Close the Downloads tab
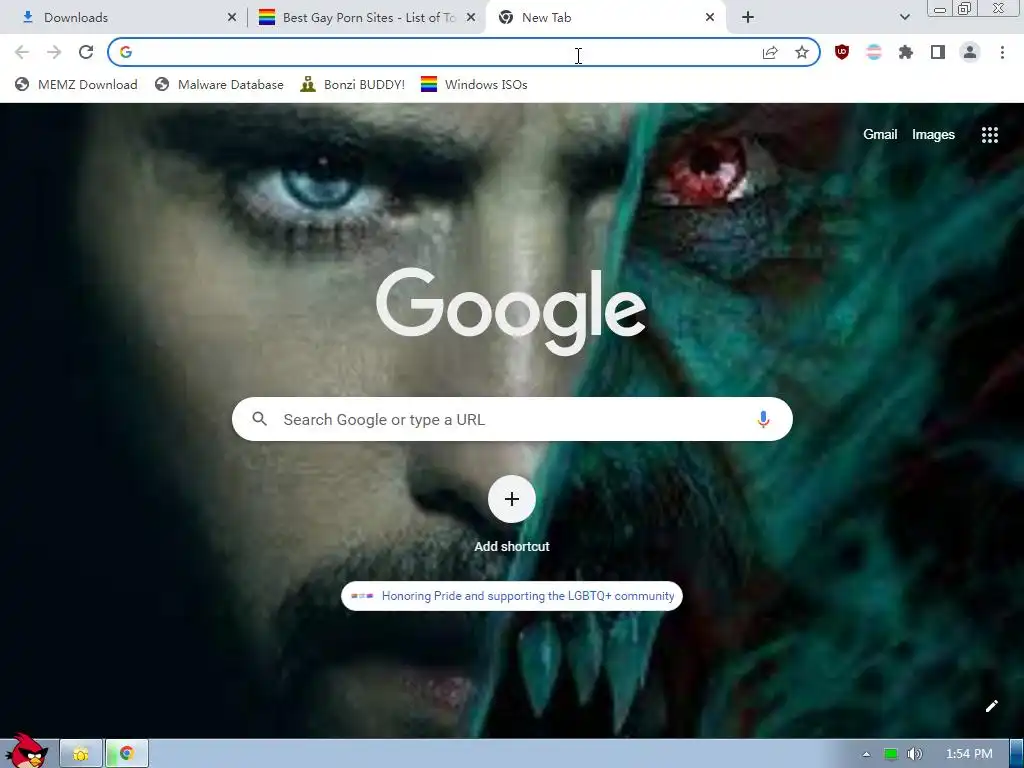The image size is (1024, 768). tap(232, 18)
